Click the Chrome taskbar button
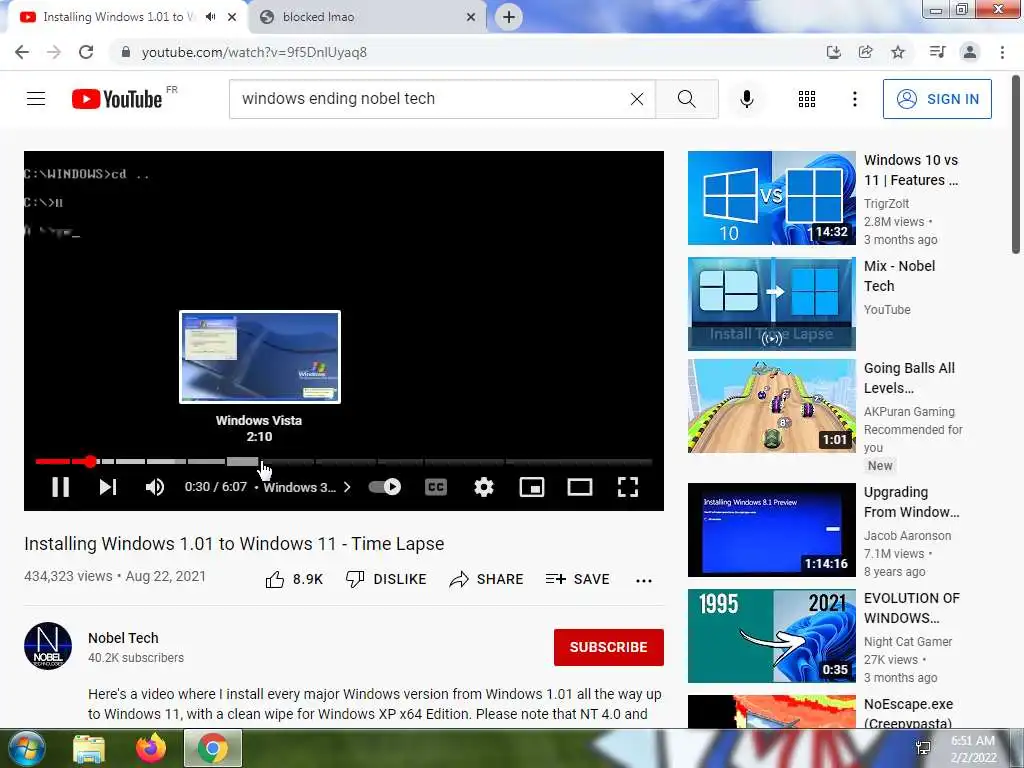The height and width of the screenshot is (768, 1024). (x=213, y=748)
